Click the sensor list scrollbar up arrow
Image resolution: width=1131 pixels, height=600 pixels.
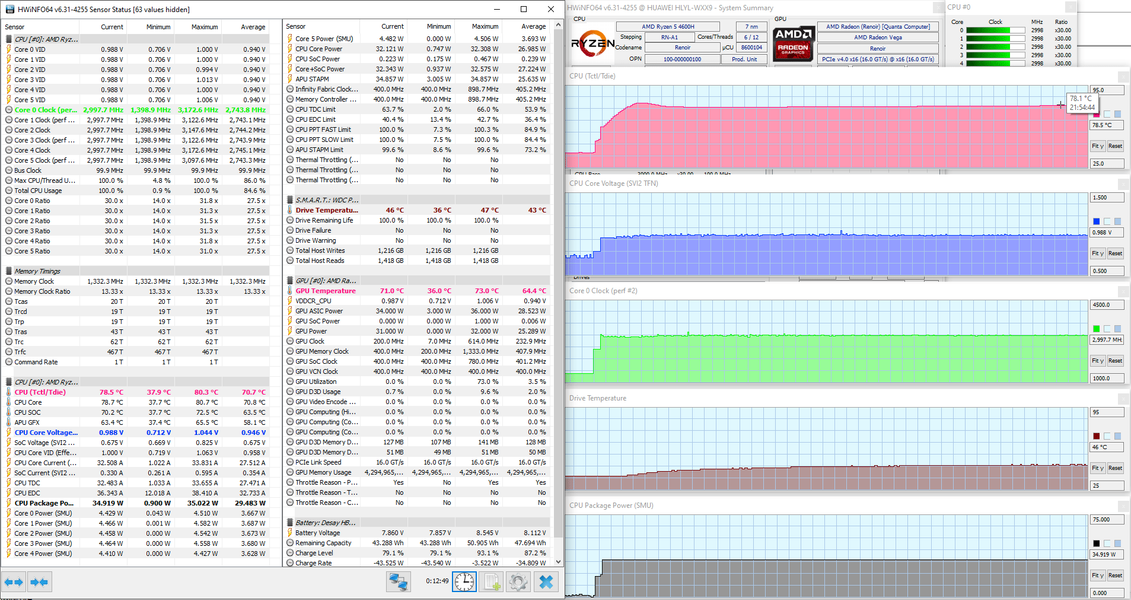pyautogui.click(x=558, y=26)
